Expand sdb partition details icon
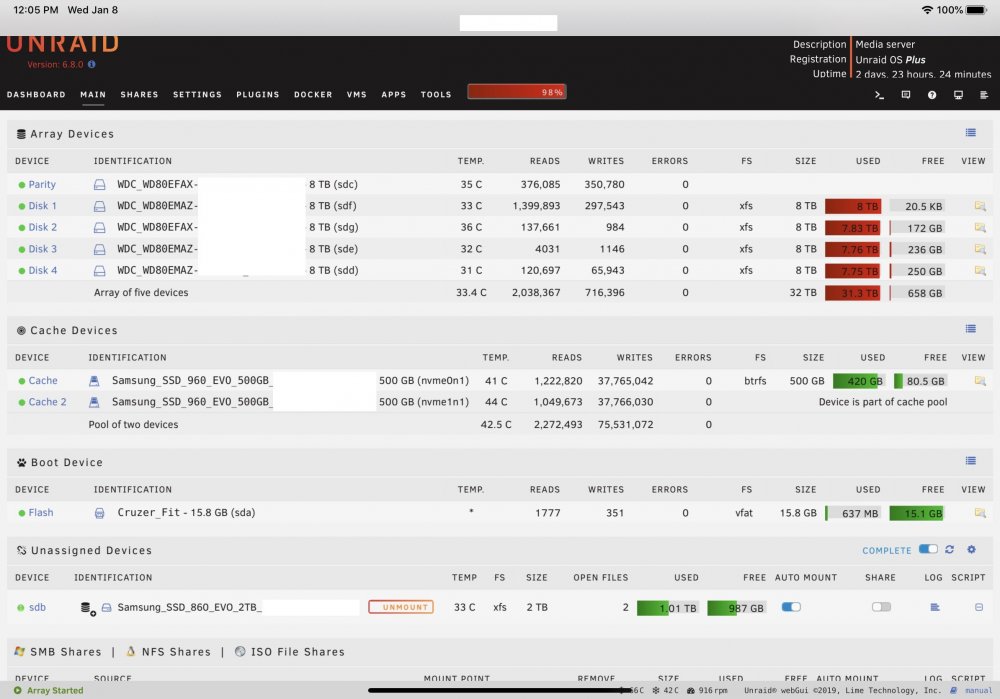 [88, 608]
